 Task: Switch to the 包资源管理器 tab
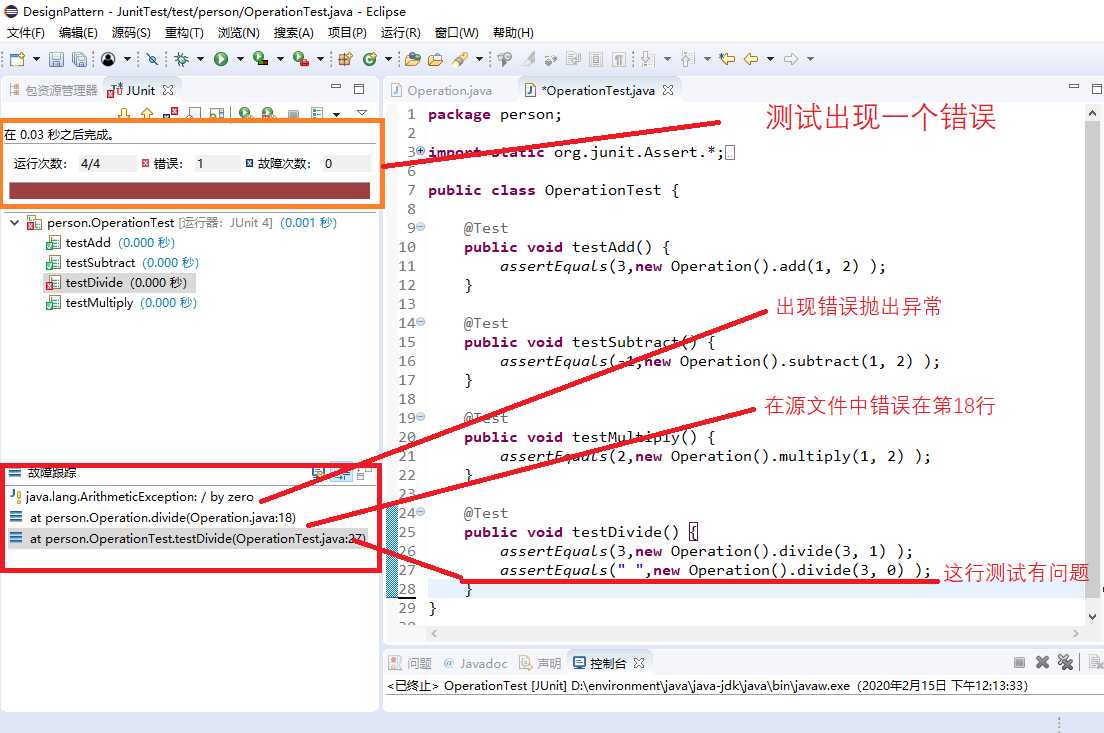coord(54,90)
